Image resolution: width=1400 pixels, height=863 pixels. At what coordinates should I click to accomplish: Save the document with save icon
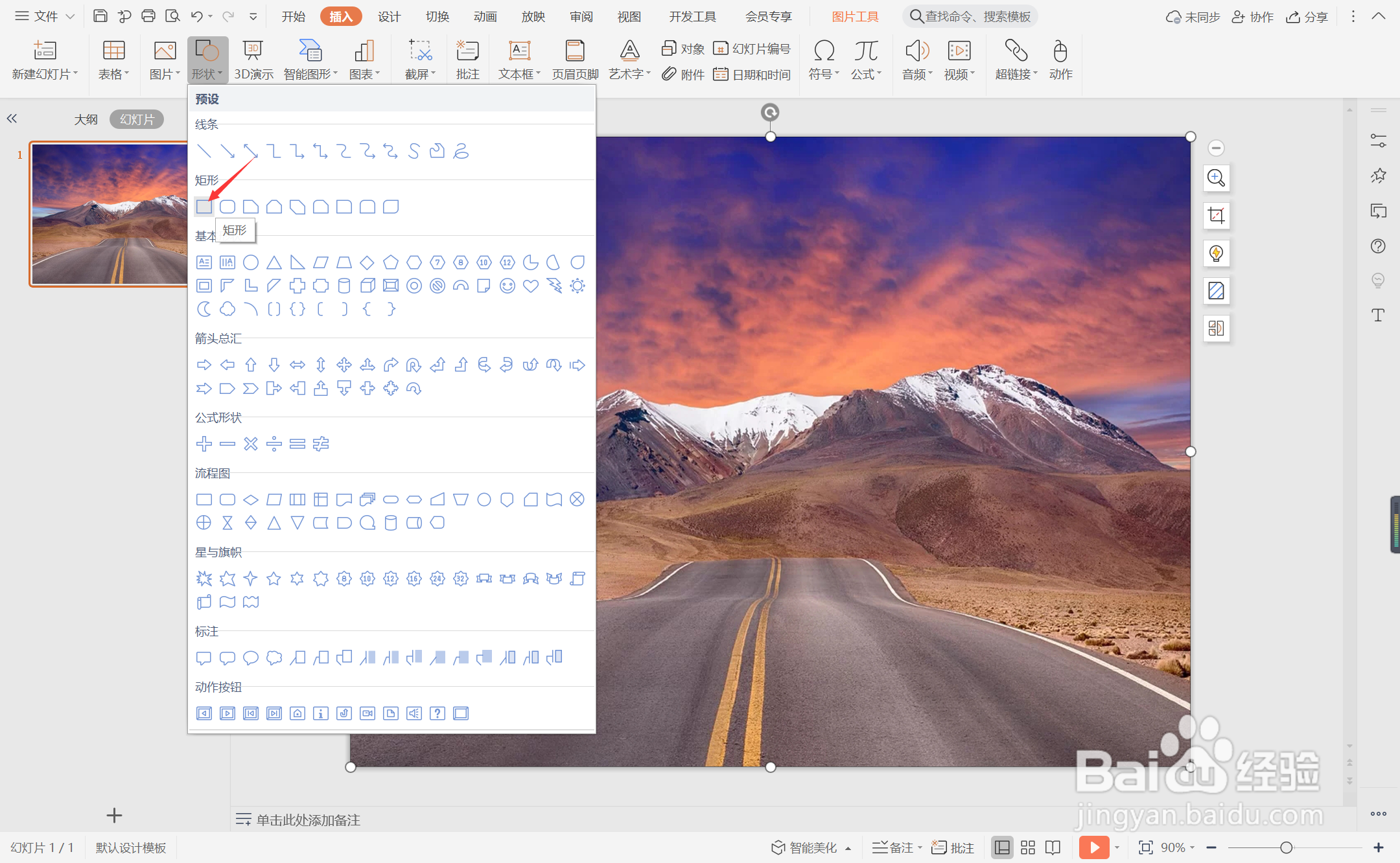point(100,16)
